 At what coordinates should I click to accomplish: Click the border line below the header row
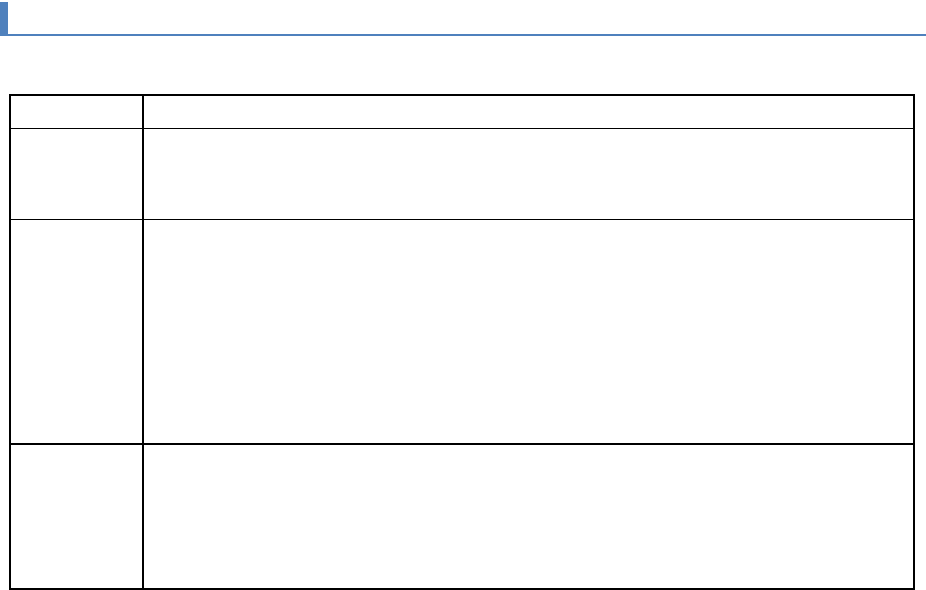click(x=528, y=128)
